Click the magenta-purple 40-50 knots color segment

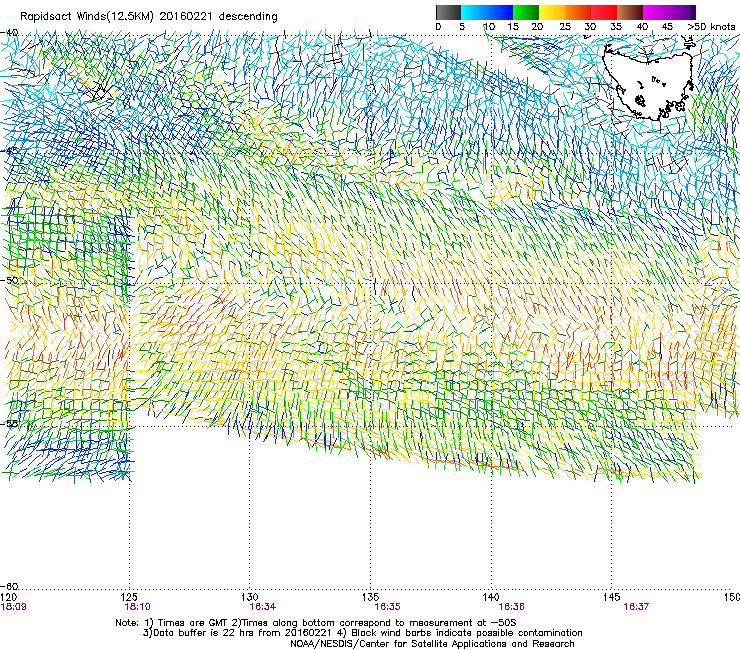pos(669,12)
